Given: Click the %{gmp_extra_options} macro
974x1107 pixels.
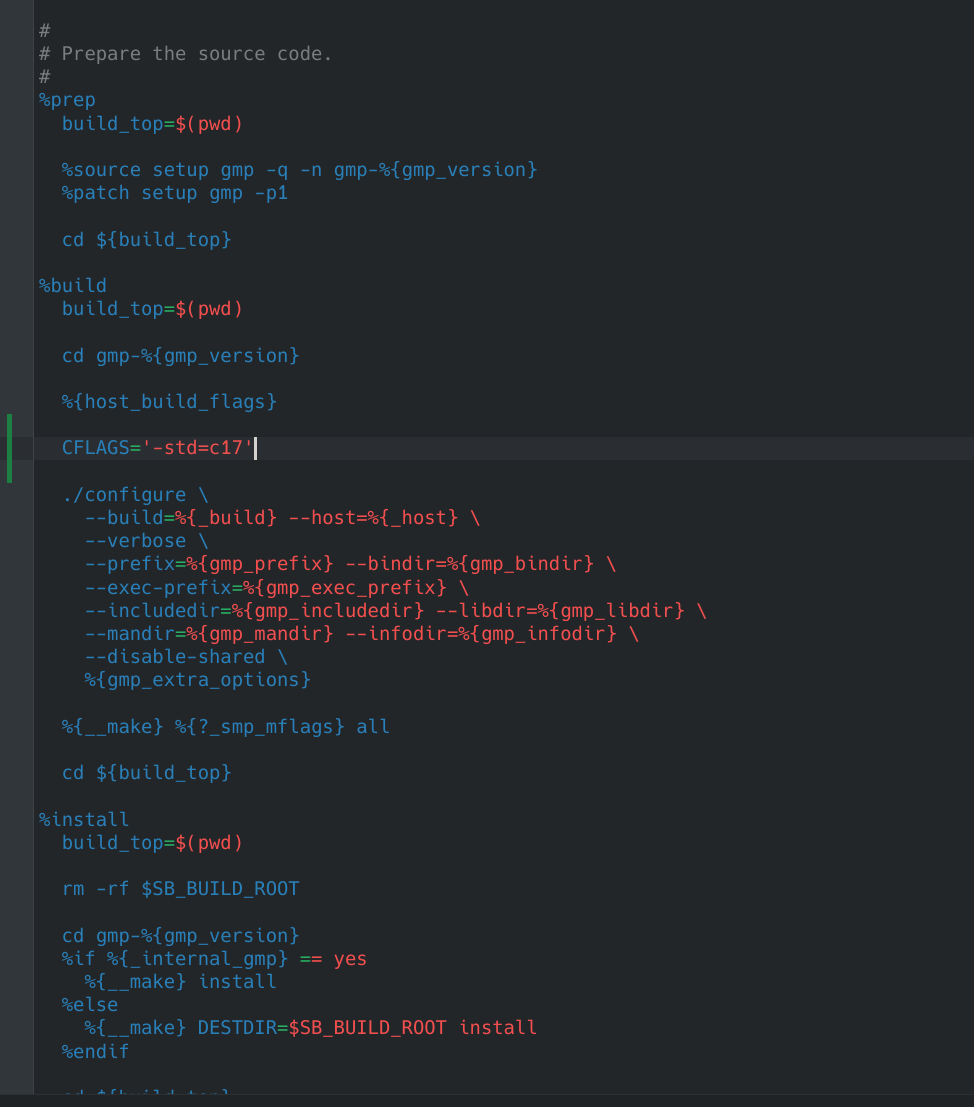Looking at the screenshot, I should tap(198, 680).
